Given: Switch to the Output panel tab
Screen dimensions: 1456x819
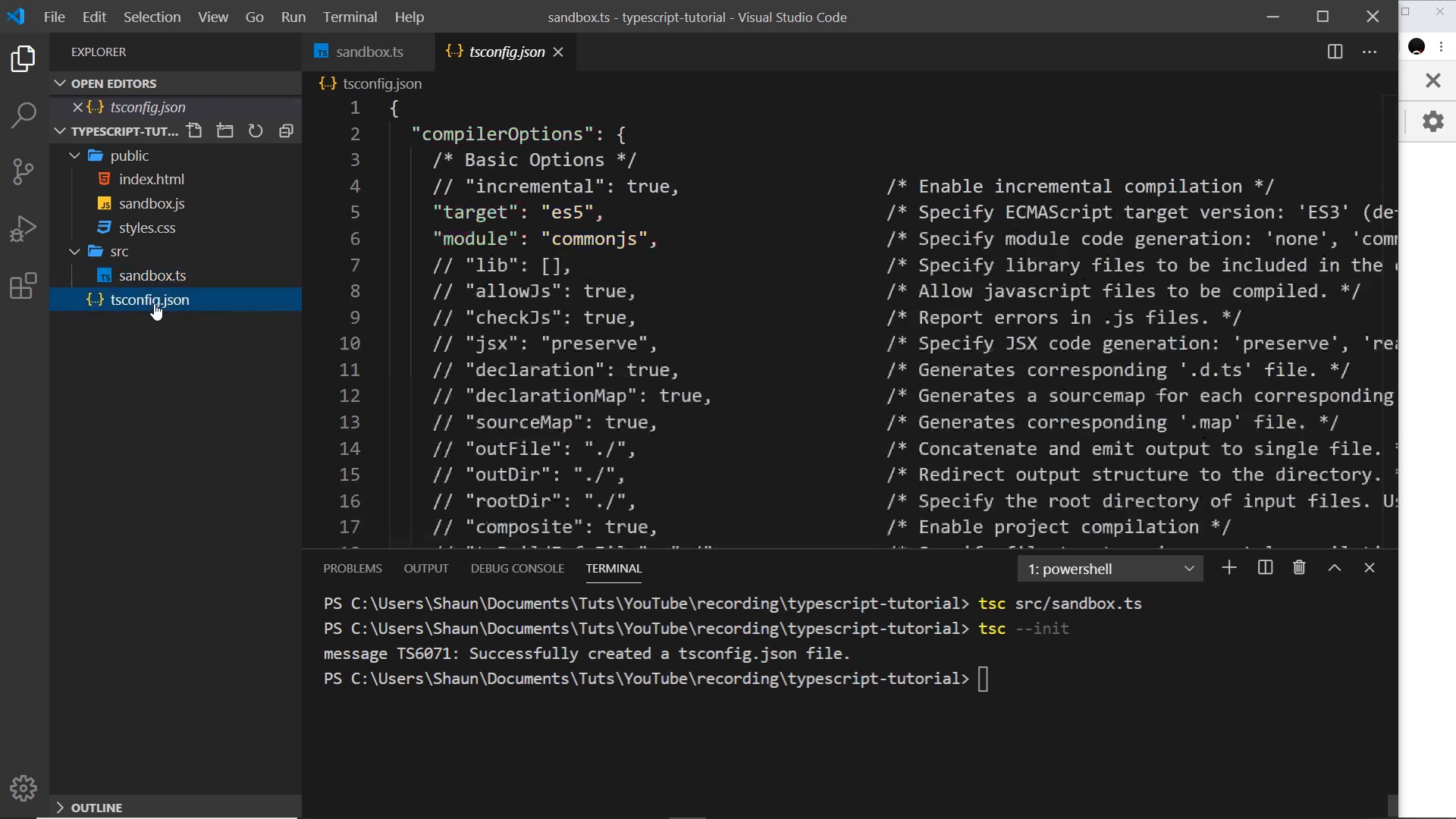Looking at the screenshot, I should [x=426, y=568].
